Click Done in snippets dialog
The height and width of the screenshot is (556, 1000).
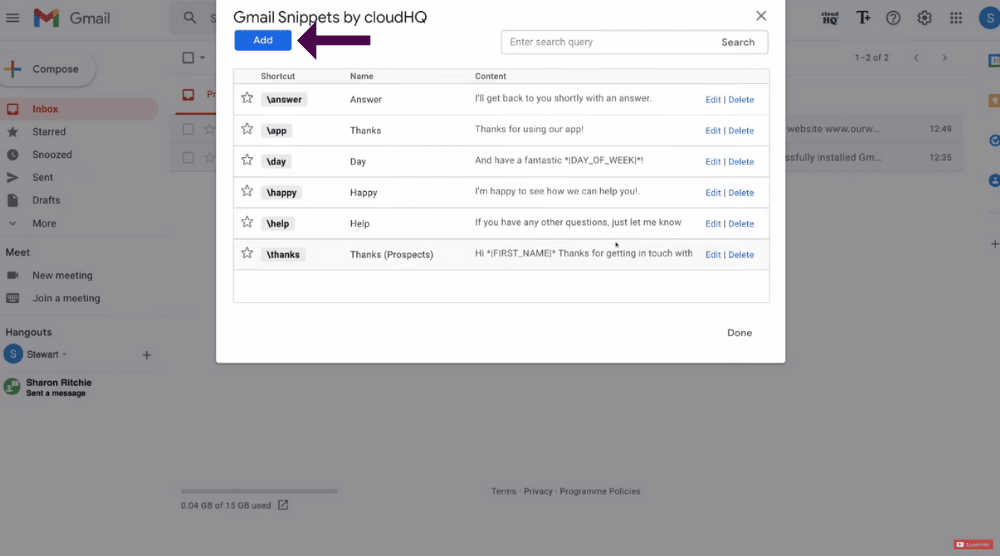[x=739, y=333]
